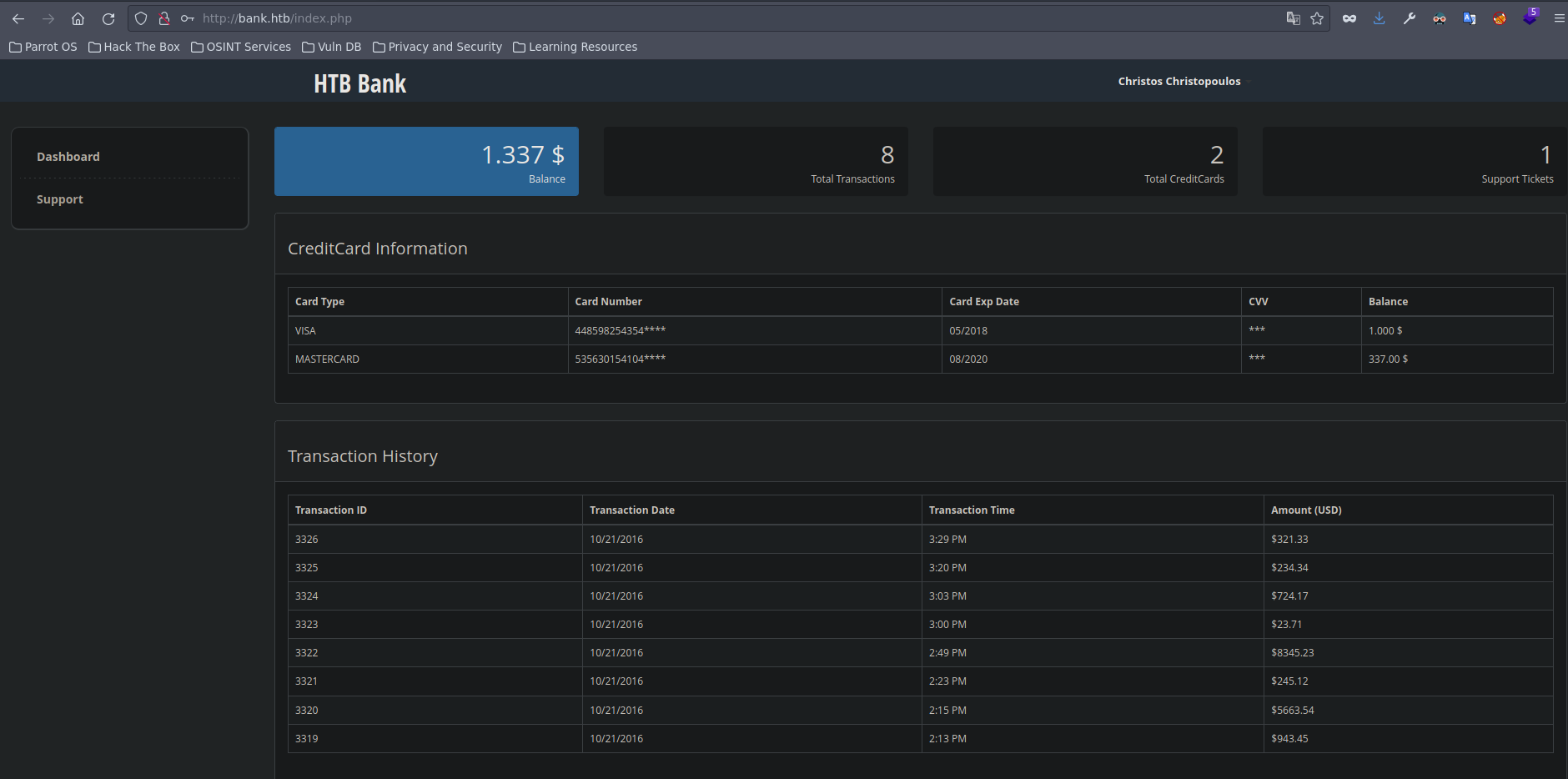Click the wrench developer tools icon
The image size is (1568, 779).
(x=1410, y=18)
